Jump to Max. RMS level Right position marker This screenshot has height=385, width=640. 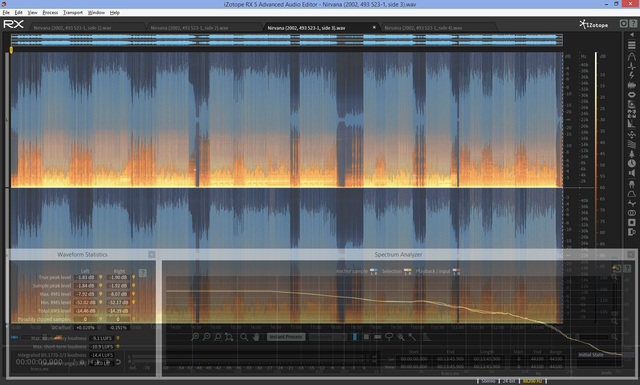point(133,294)
